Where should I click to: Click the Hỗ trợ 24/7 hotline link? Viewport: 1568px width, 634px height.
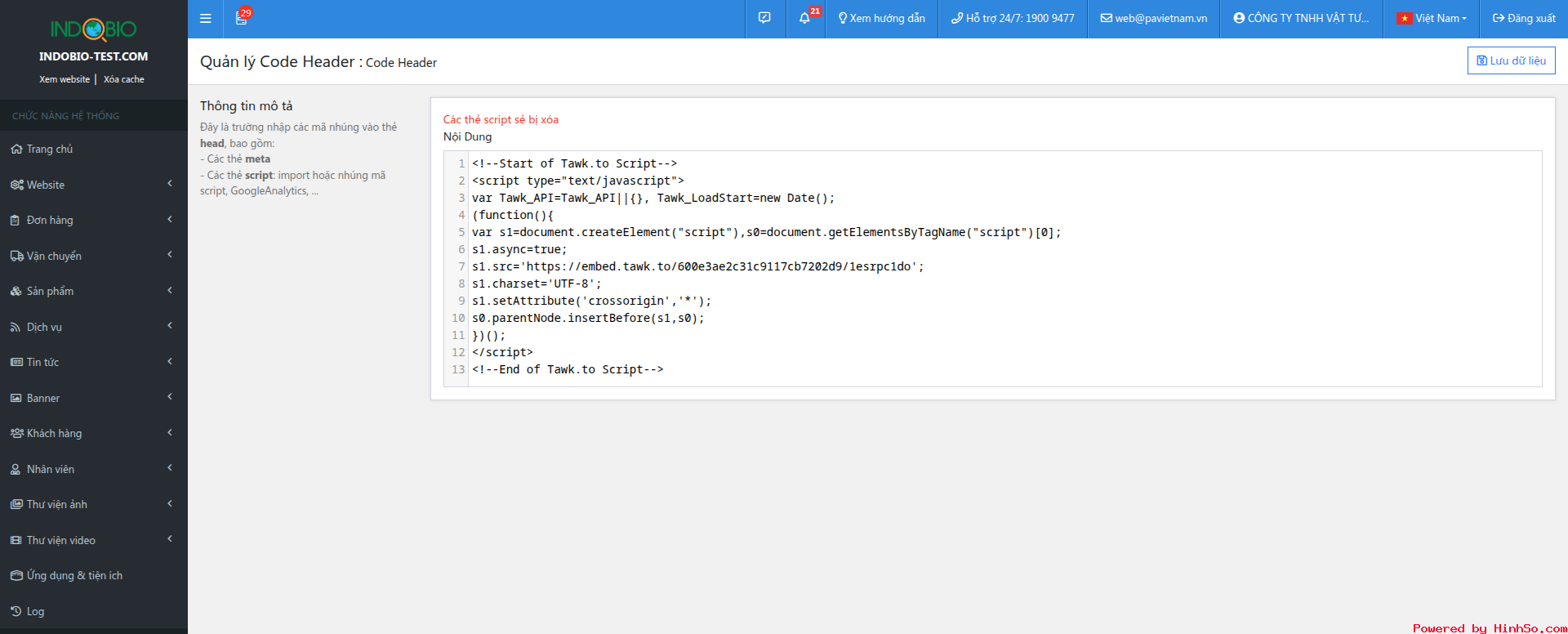1013,19
